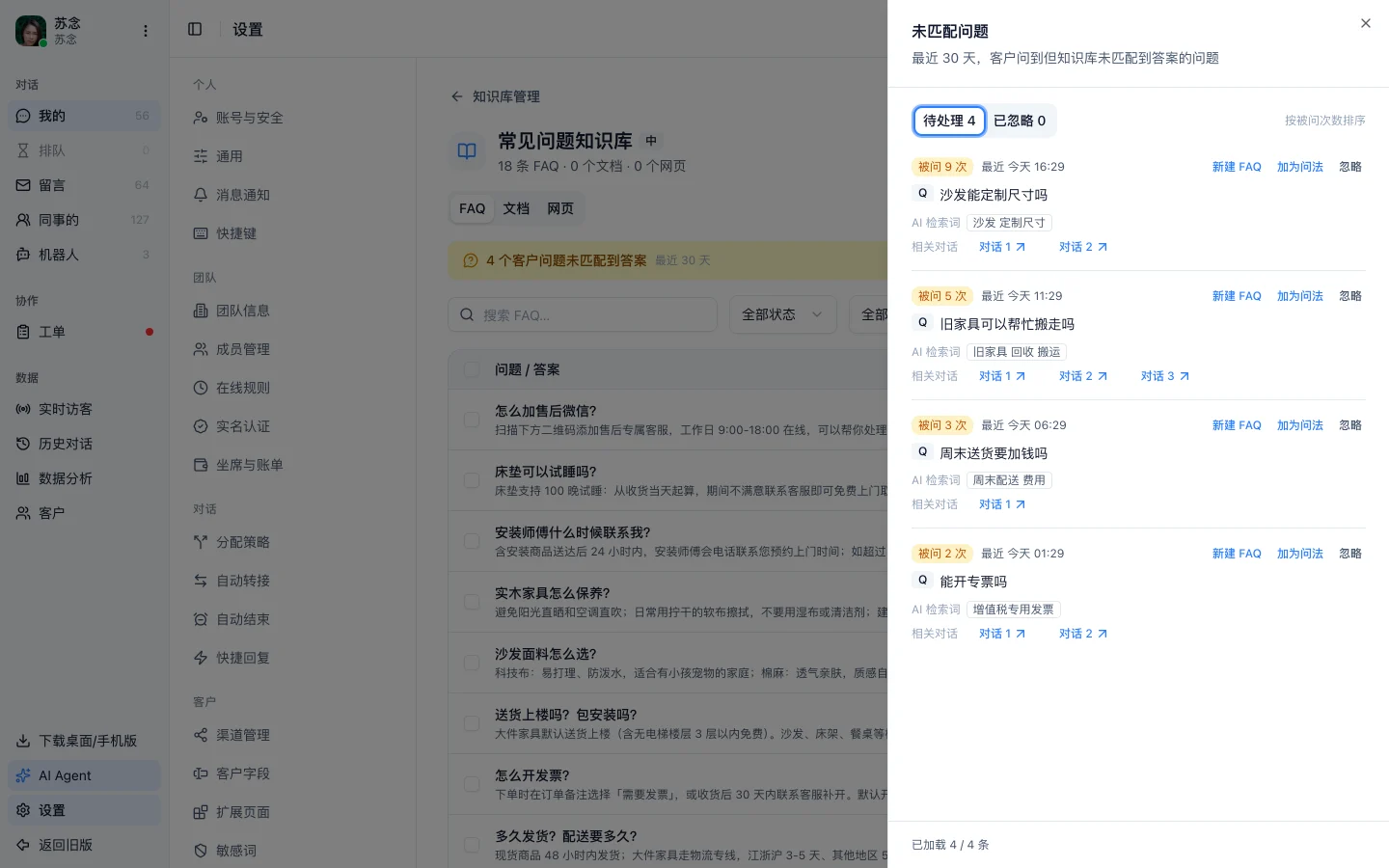Click 加为问法 for 旧家具可以帮忙搬走吗
1389x868 pixels.
[x=1299, y=296]
